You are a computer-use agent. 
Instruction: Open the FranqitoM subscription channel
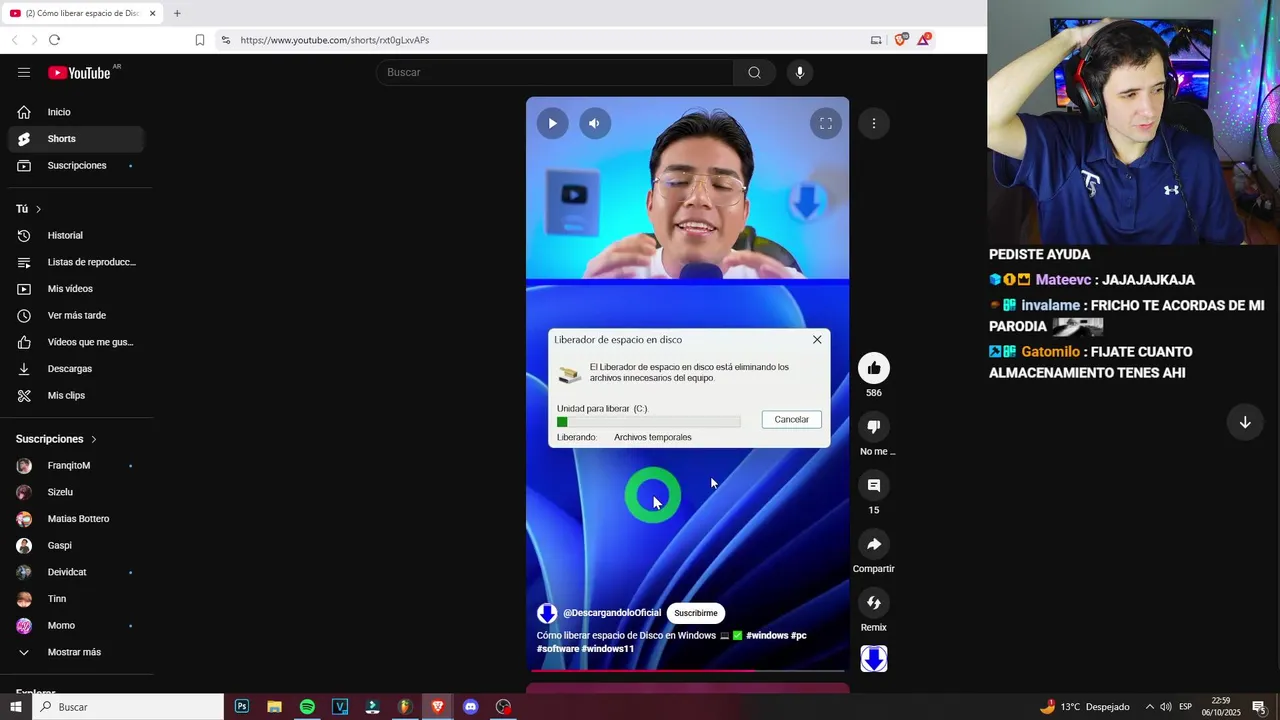coord(76,465)
